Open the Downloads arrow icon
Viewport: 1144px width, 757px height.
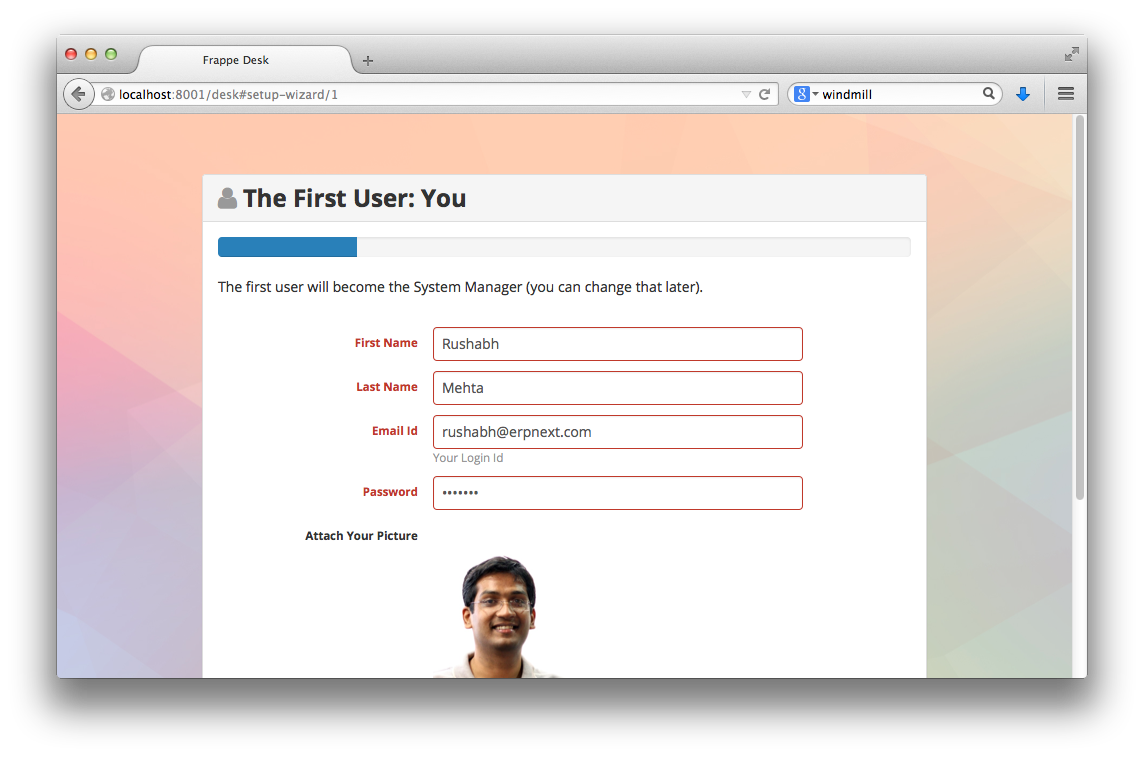click(x=1022, y=94)
